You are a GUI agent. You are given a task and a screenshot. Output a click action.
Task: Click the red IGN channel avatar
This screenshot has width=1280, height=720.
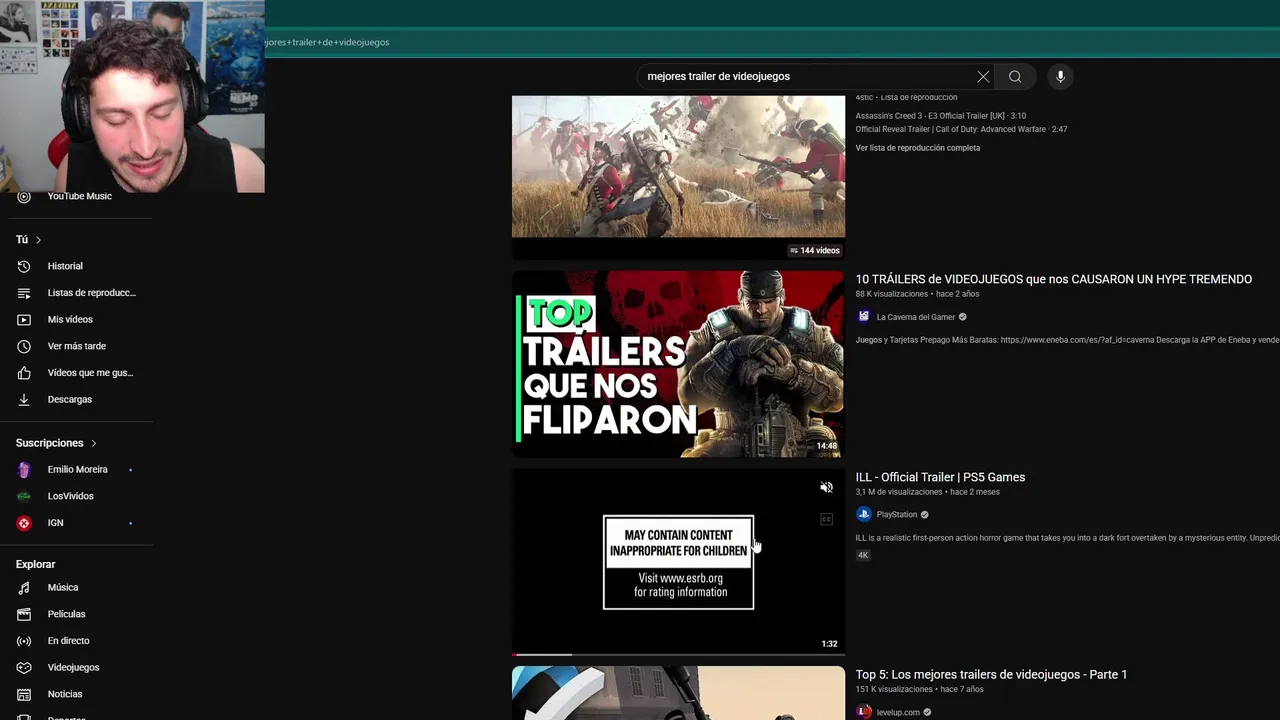(x=25, y=523)
